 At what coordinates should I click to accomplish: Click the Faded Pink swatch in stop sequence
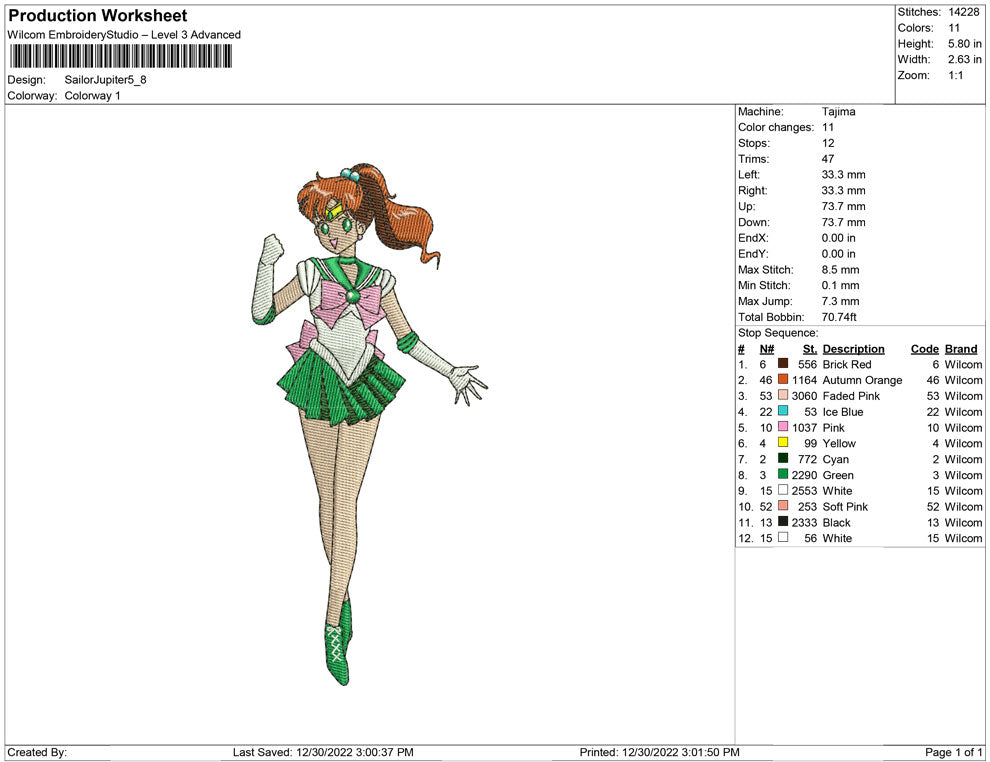click(x=784, y=396)
